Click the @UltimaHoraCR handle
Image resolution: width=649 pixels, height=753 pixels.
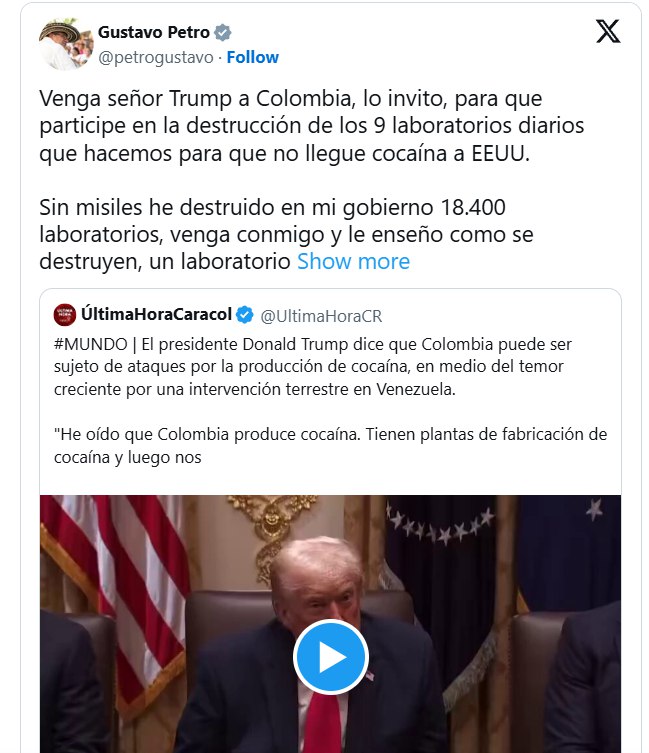point(321,316)
